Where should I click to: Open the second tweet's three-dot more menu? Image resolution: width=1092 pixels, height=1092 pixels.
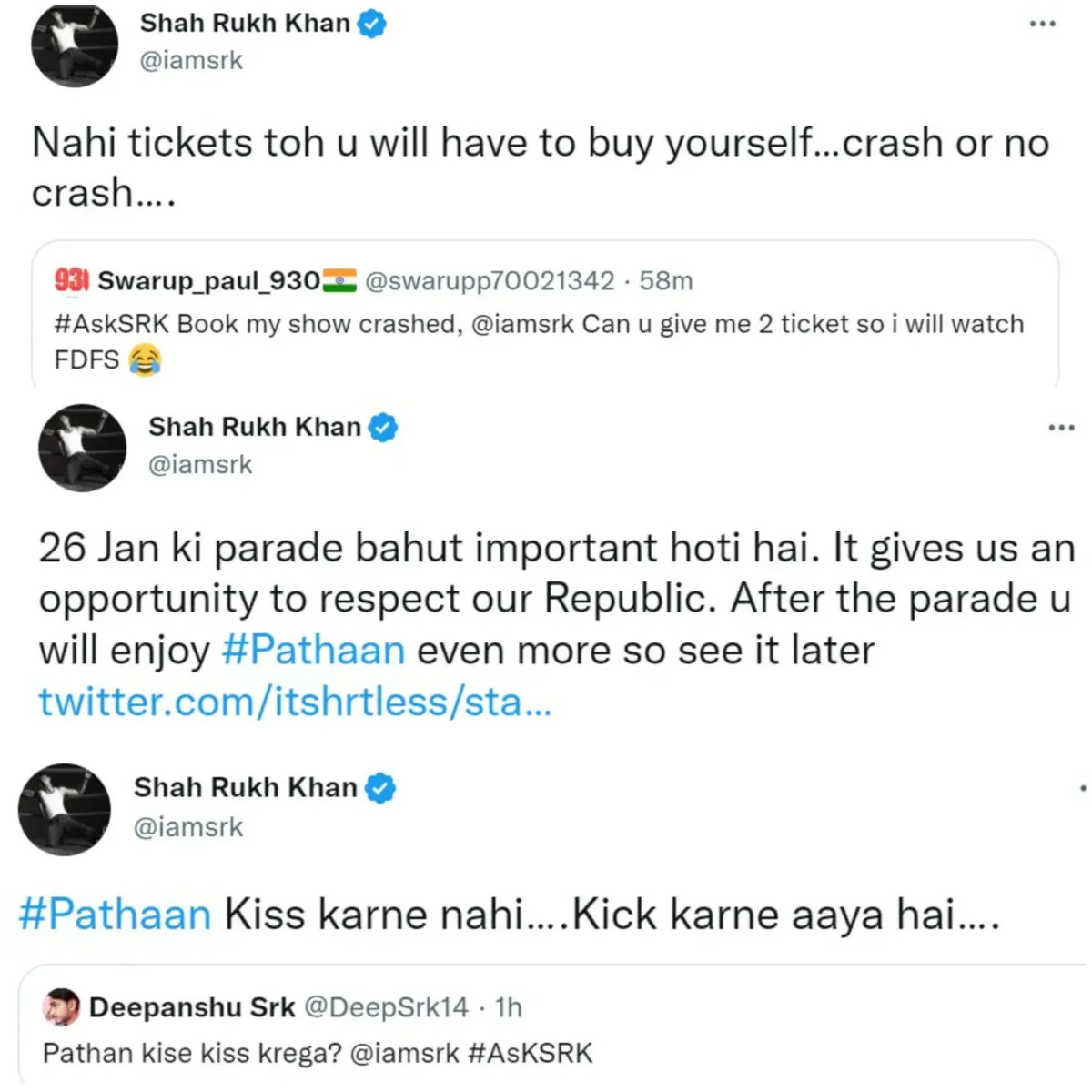pos(1061,427)
